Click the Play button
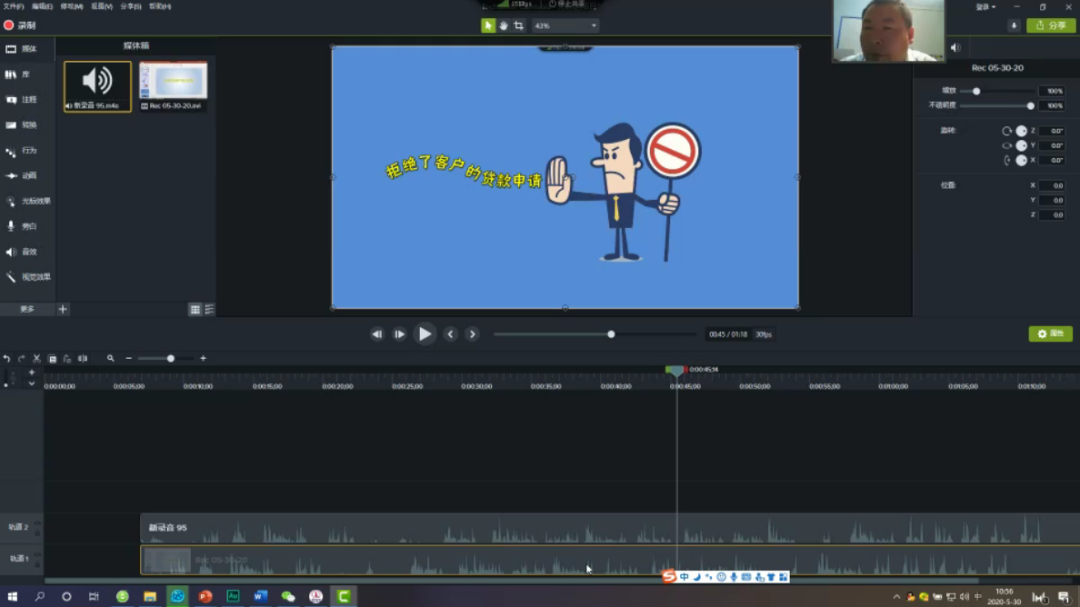Screen dimensions: 1080x607 coord(425,334)
